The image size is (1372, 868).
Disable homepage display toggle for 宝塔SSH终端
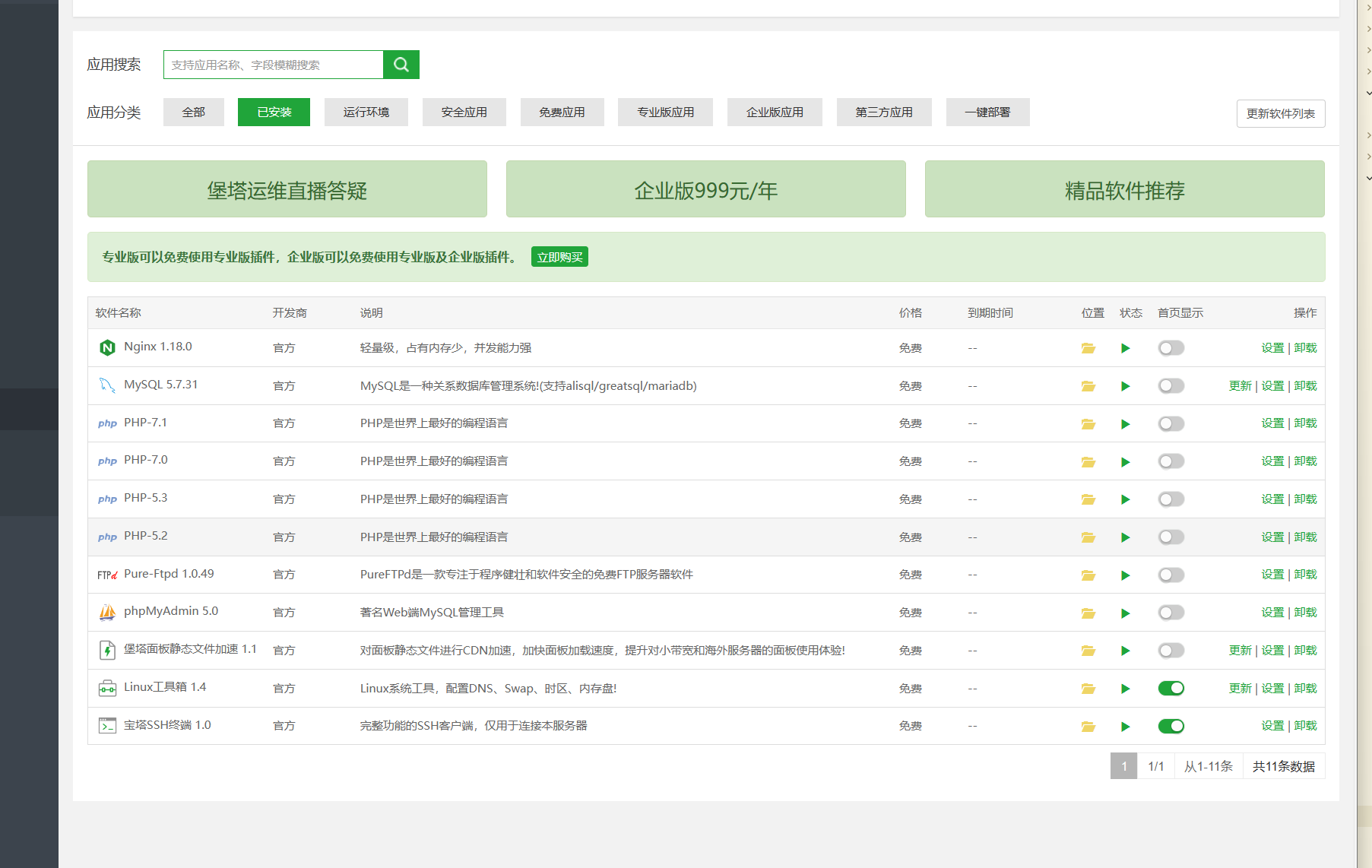tap(1171, 727)
